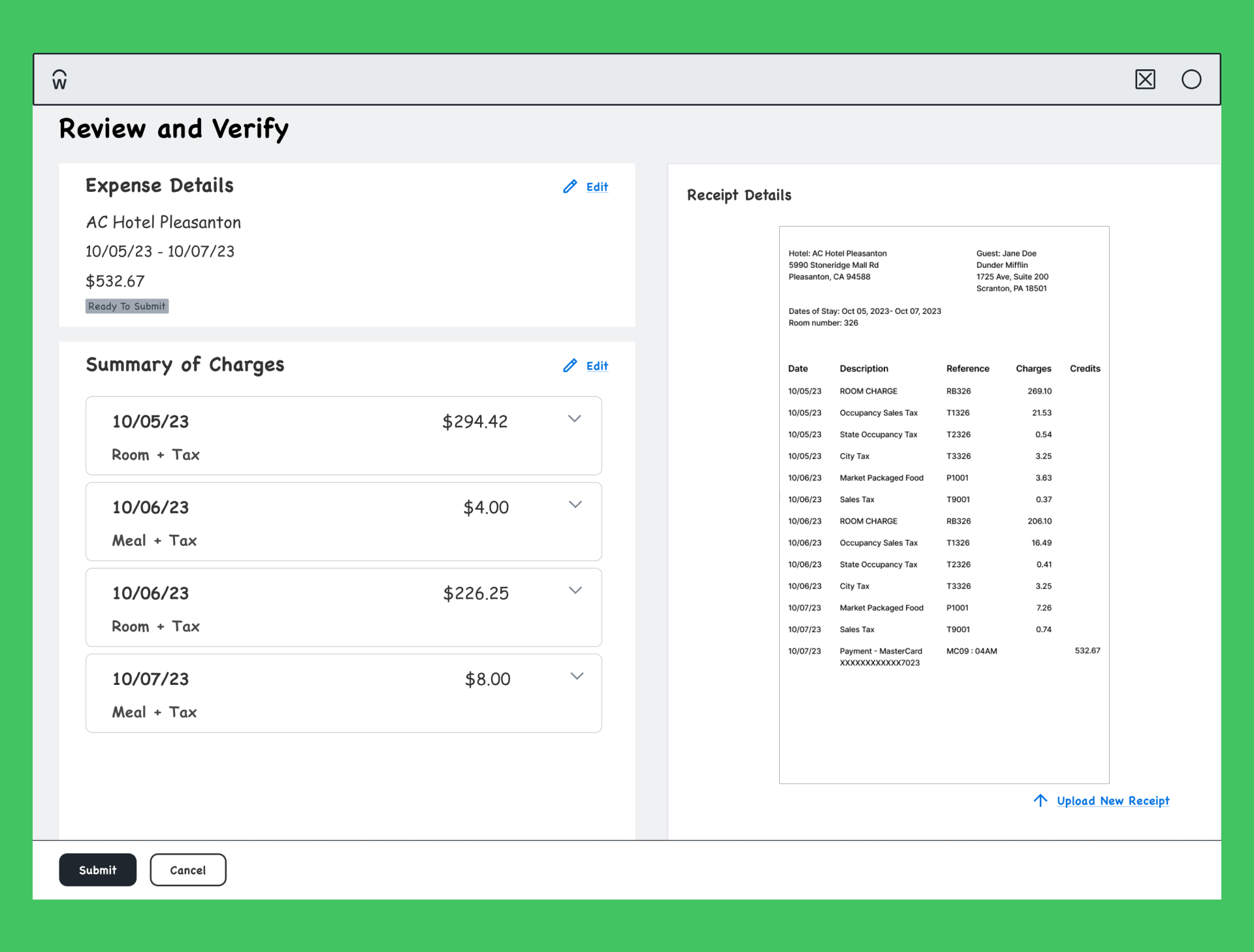The height and width of the screenshot is (952, 1254).
Task: Select the 10/07/23 $8.00 charge card
Action: coord(344,693)
